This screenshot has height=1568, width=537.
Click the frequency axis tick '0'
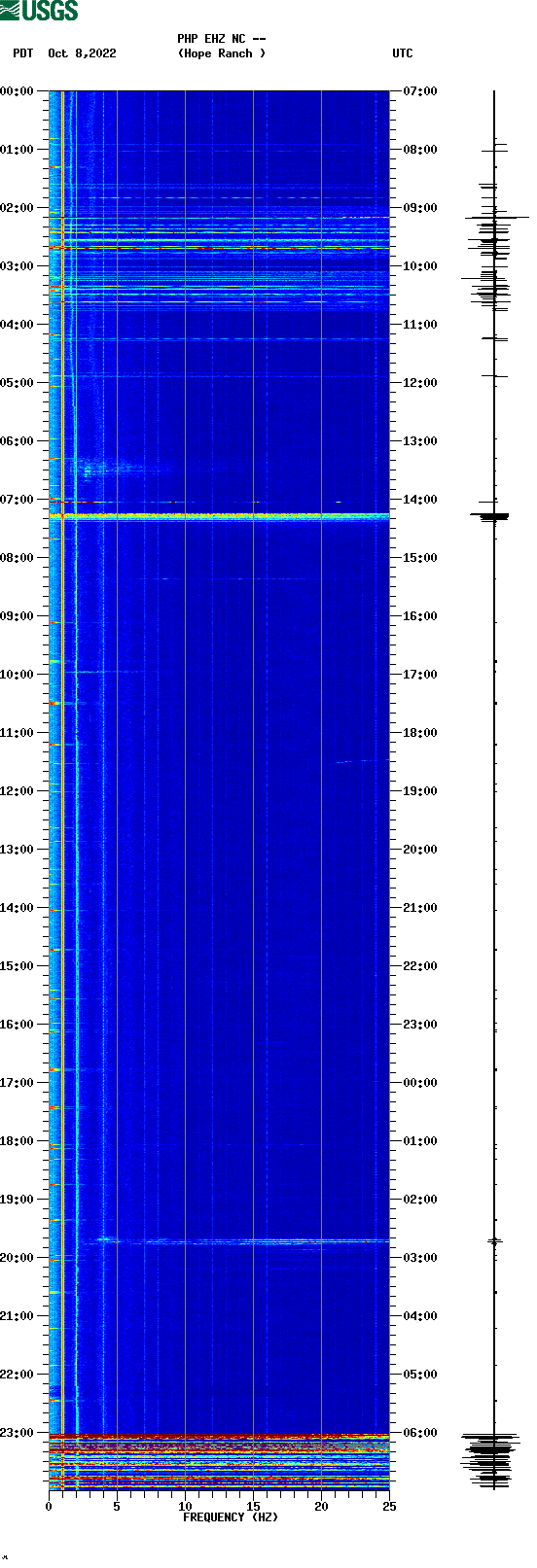49,1507
